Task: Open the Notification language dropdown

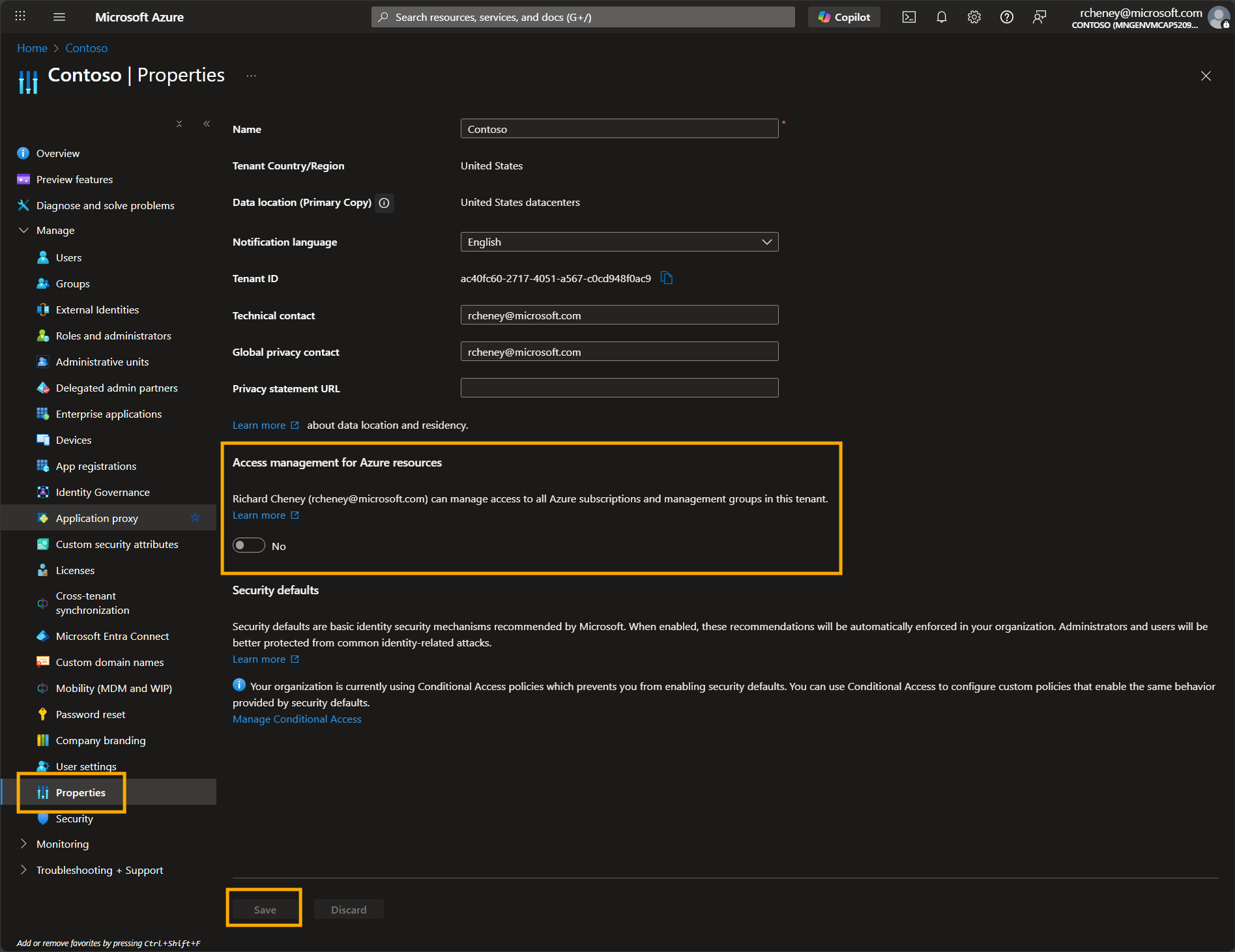Action: coord(766,241)
